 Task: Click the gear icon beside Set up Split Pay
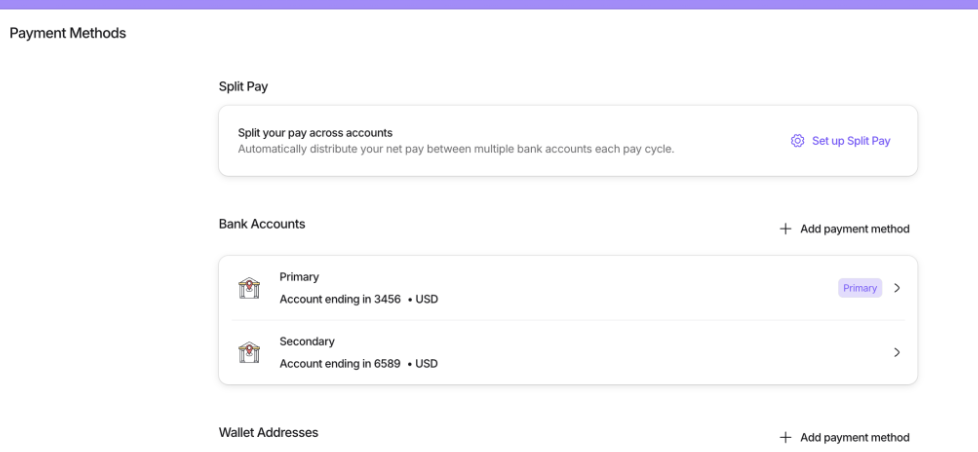(797, 141)
